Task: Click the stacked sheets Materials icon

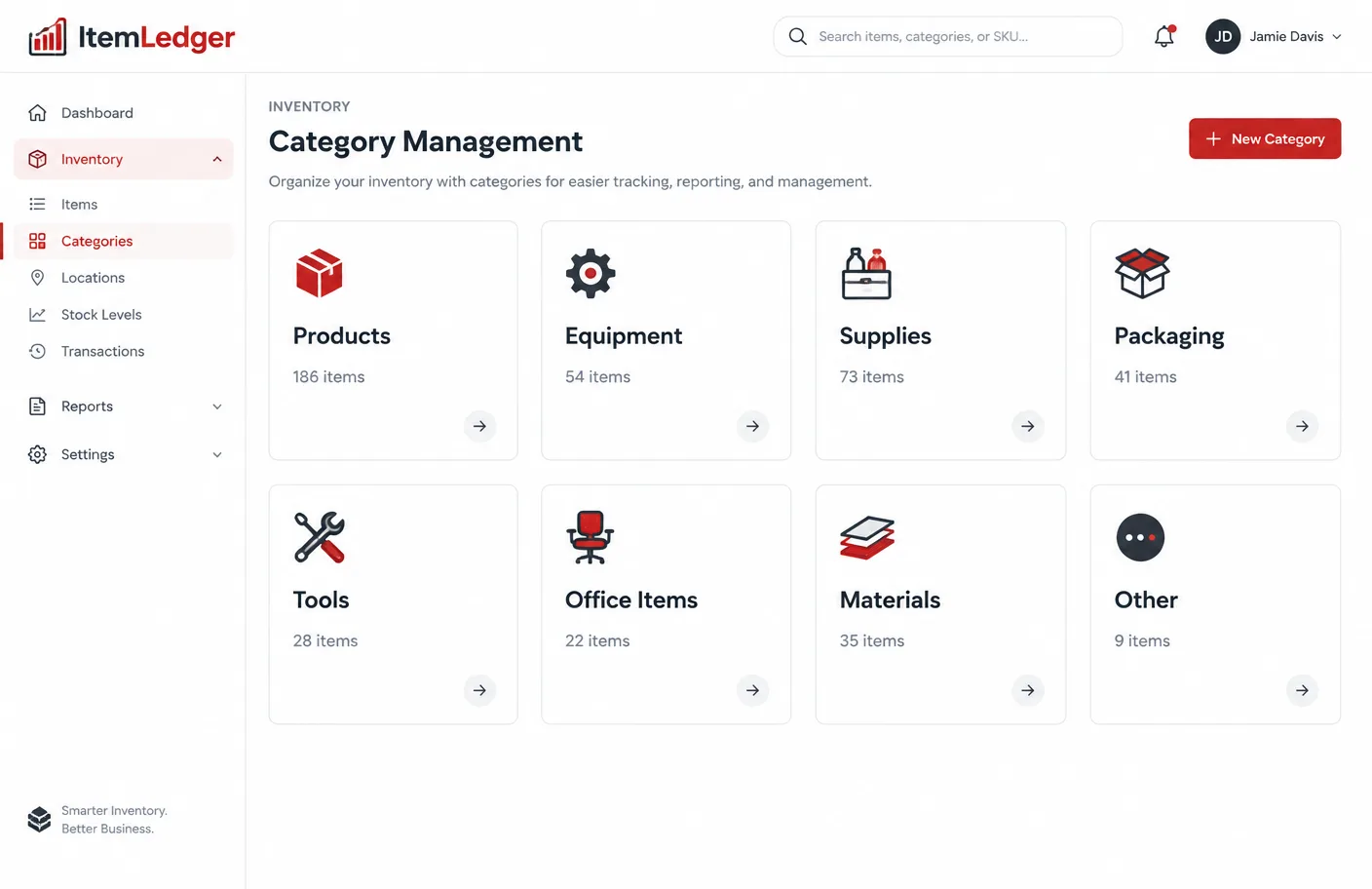Action: pyautogui.click(x=867, y=537)
